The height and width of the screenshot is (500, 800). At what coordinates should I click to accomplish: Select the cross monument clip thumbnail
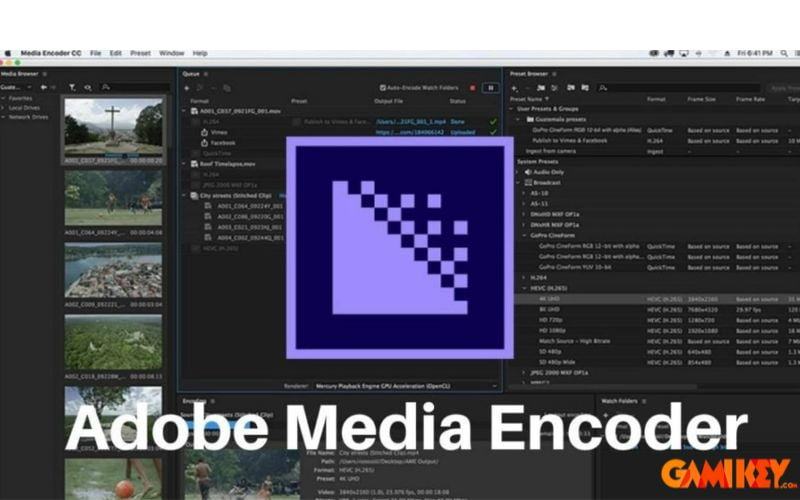click(x=114, y=127)
